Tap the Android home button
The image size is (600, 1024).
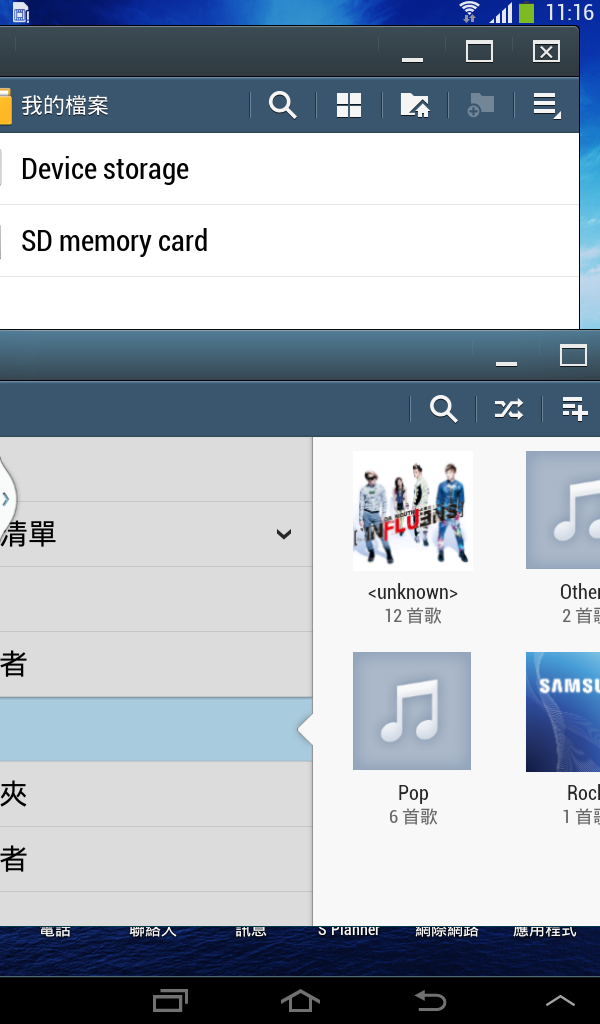[x=300, y=1000]
